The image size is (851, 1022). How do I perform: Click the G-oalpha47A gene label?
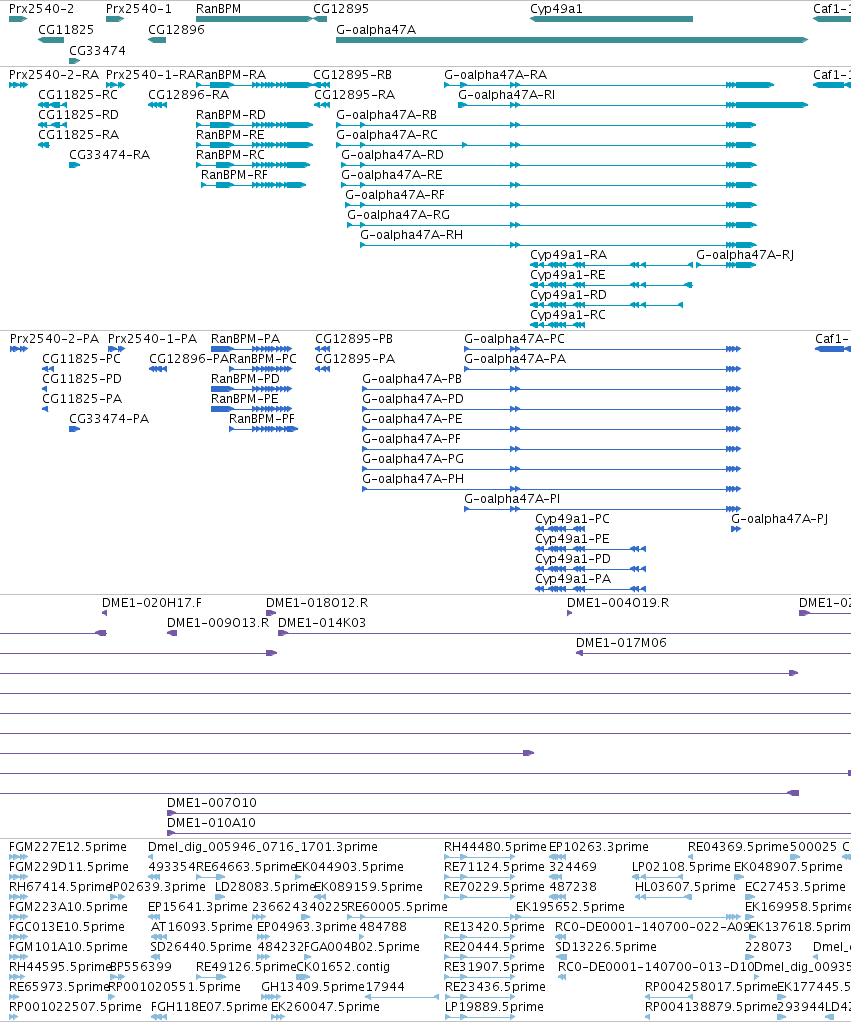point(376,30)
